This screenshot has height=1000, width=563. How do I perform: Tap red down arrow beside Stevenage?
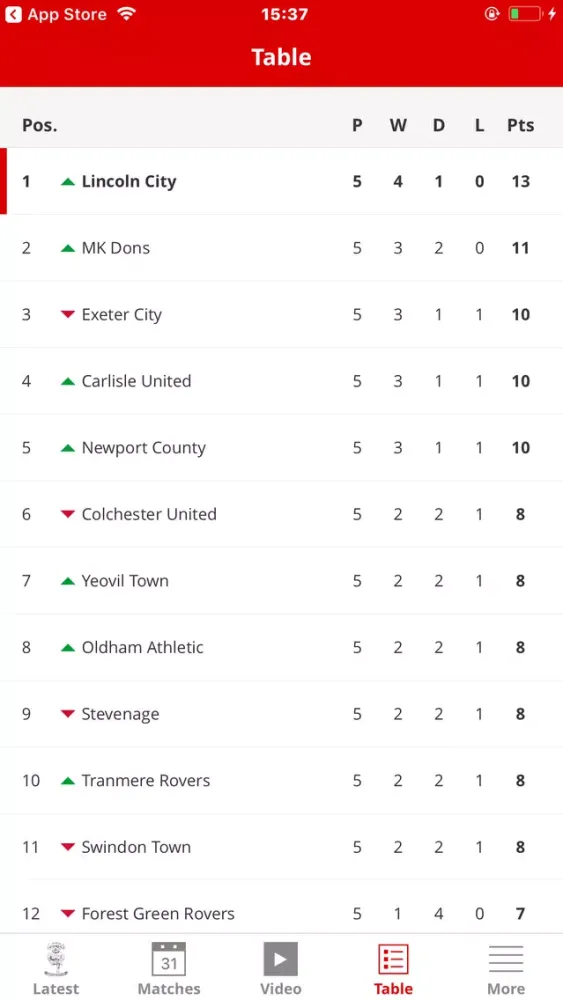pyautogui.click(x=68, y=714)
